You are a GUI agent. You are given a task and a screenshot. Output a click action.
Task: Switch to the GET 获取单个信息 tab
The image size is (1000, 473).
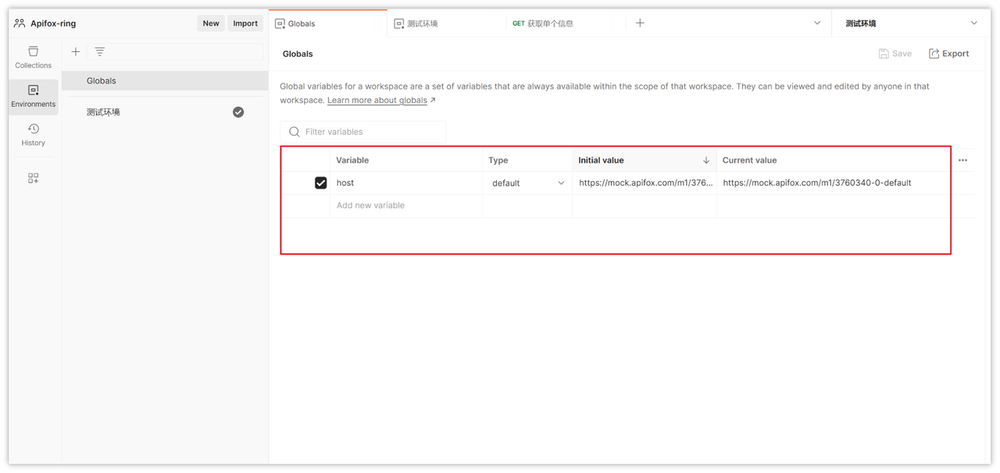558,23
